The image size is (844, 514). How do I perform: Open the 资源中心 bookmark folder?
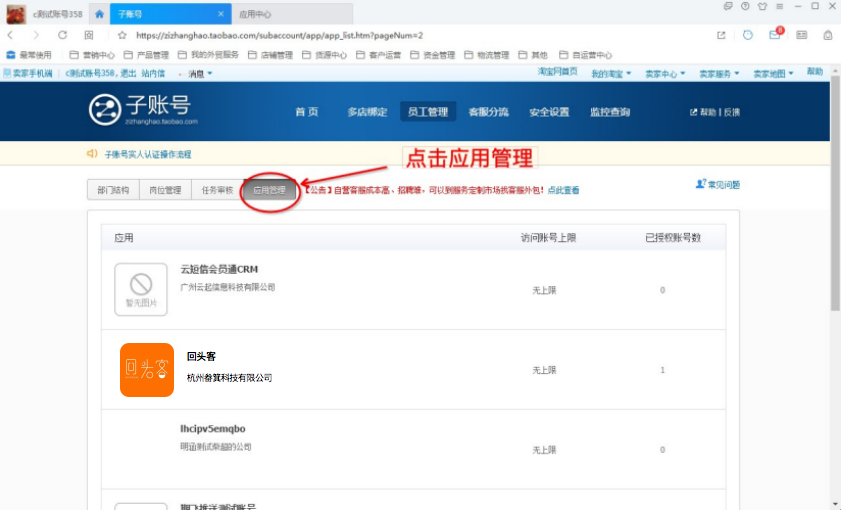[325, 55]
